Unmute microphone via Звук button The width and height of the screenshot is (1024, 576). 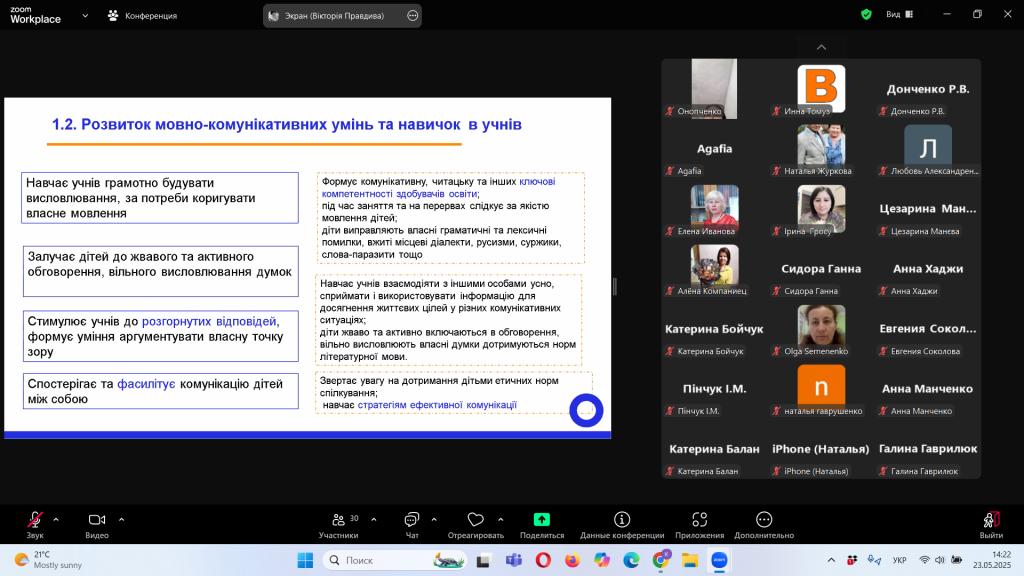(35, 524)
